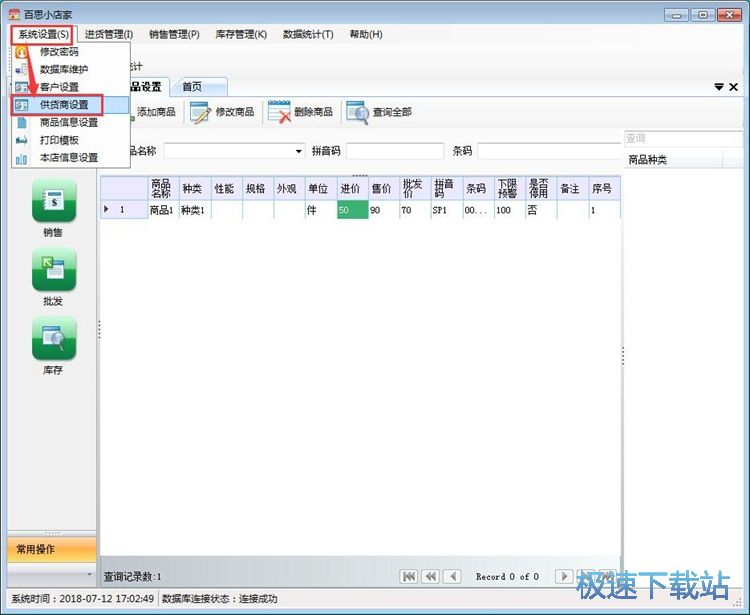Image resolution: width=750 pixels, height=615 pixels.
Task: Click the 修改商品 edit icon
Action: pyautogui.click(x=200, y=112)
